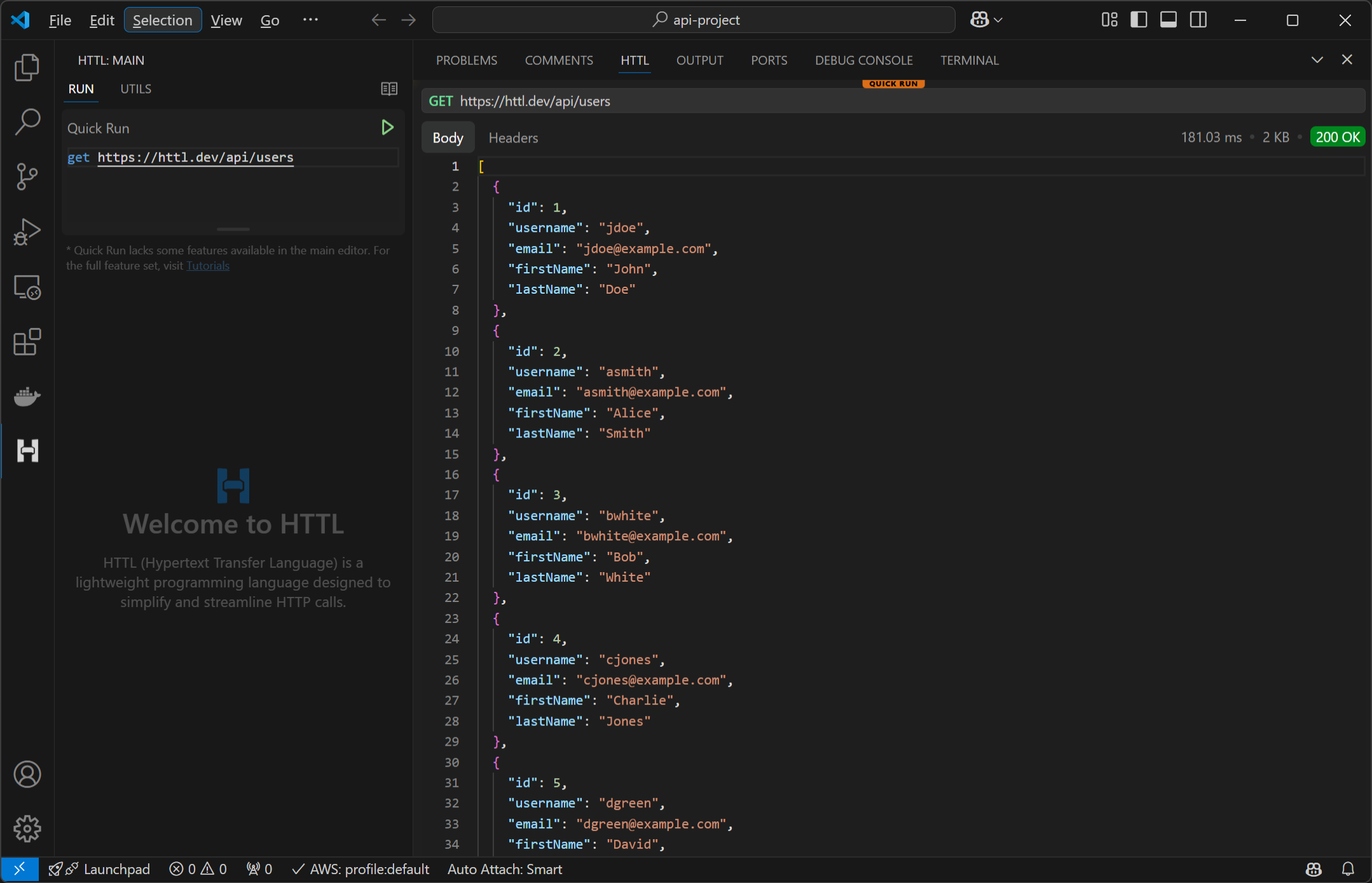This screenshot has height=883, width=1372.
Task: Click the GET https://httl.dev/api/users request bar
Action: point(893,101)
